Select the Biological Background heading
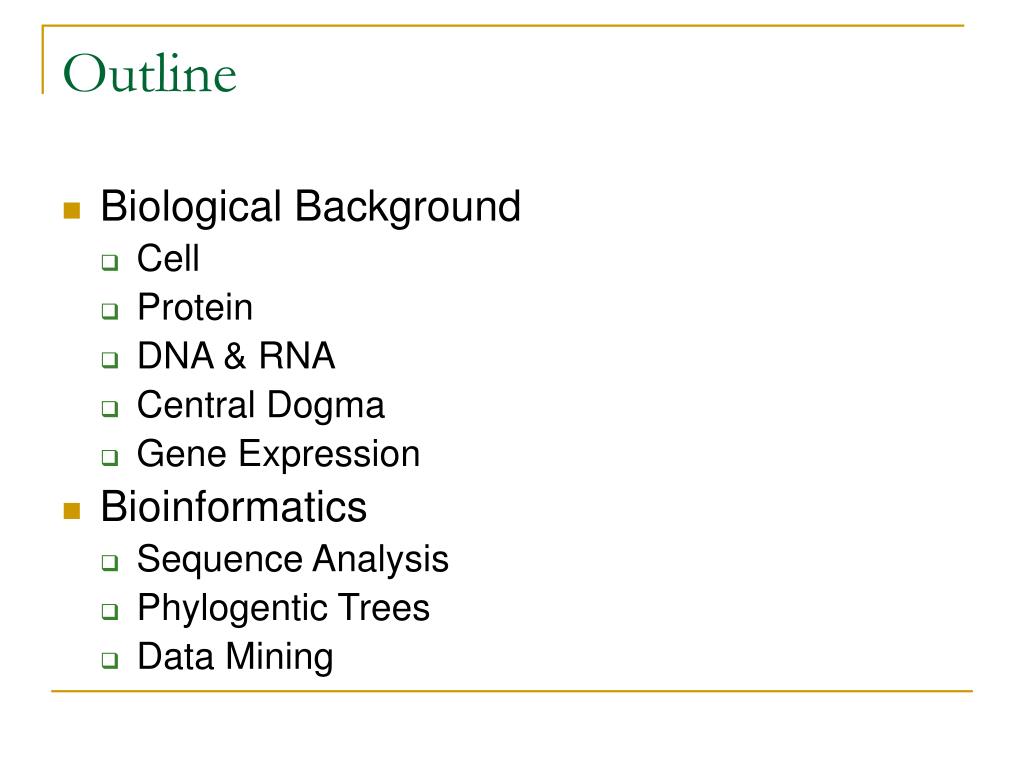Image resolution: width=1024 pixels, height=768 pixels. 310,208
